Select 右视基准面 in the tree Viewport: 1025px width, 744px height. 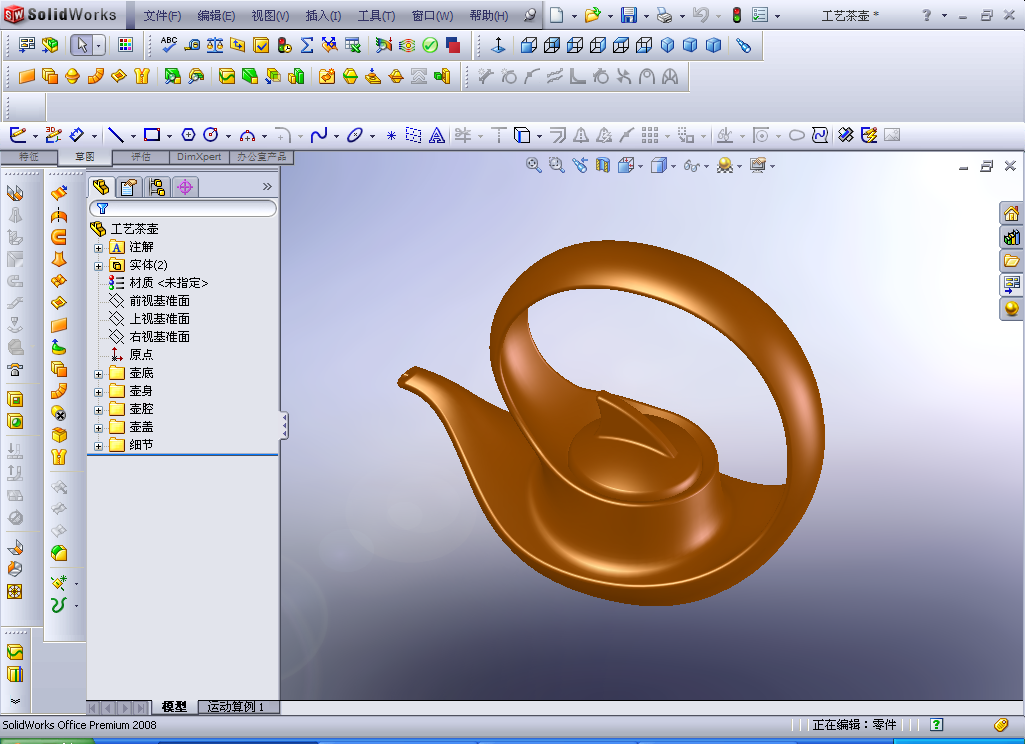tap(160, 337)
